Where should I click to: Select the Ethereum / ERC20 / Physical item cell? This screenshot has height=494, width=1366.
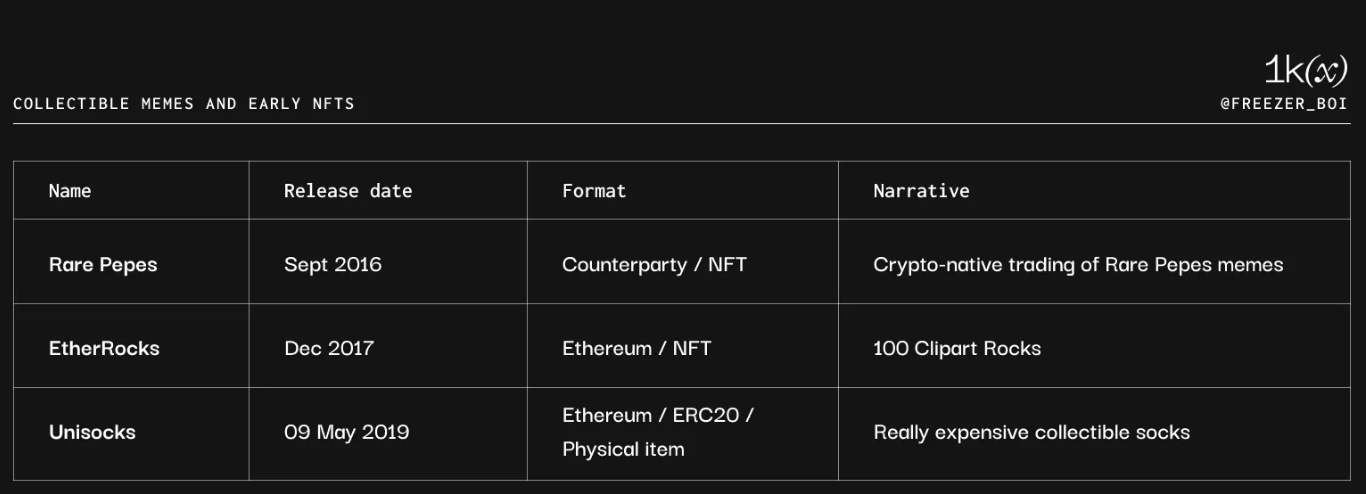658,432
